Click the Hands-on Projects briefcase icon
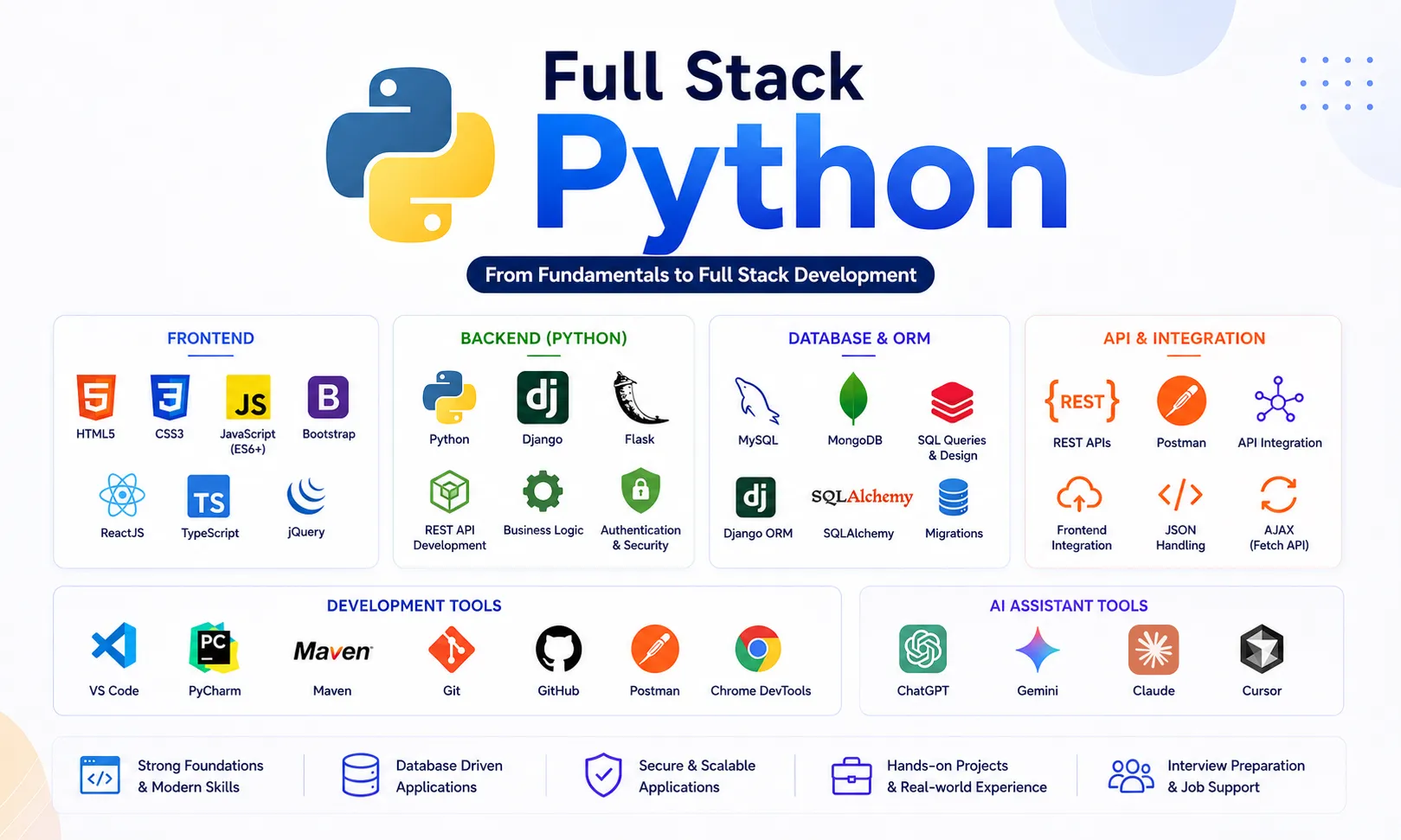Viewport: 1401px width, 840px height. coord(852,775)
